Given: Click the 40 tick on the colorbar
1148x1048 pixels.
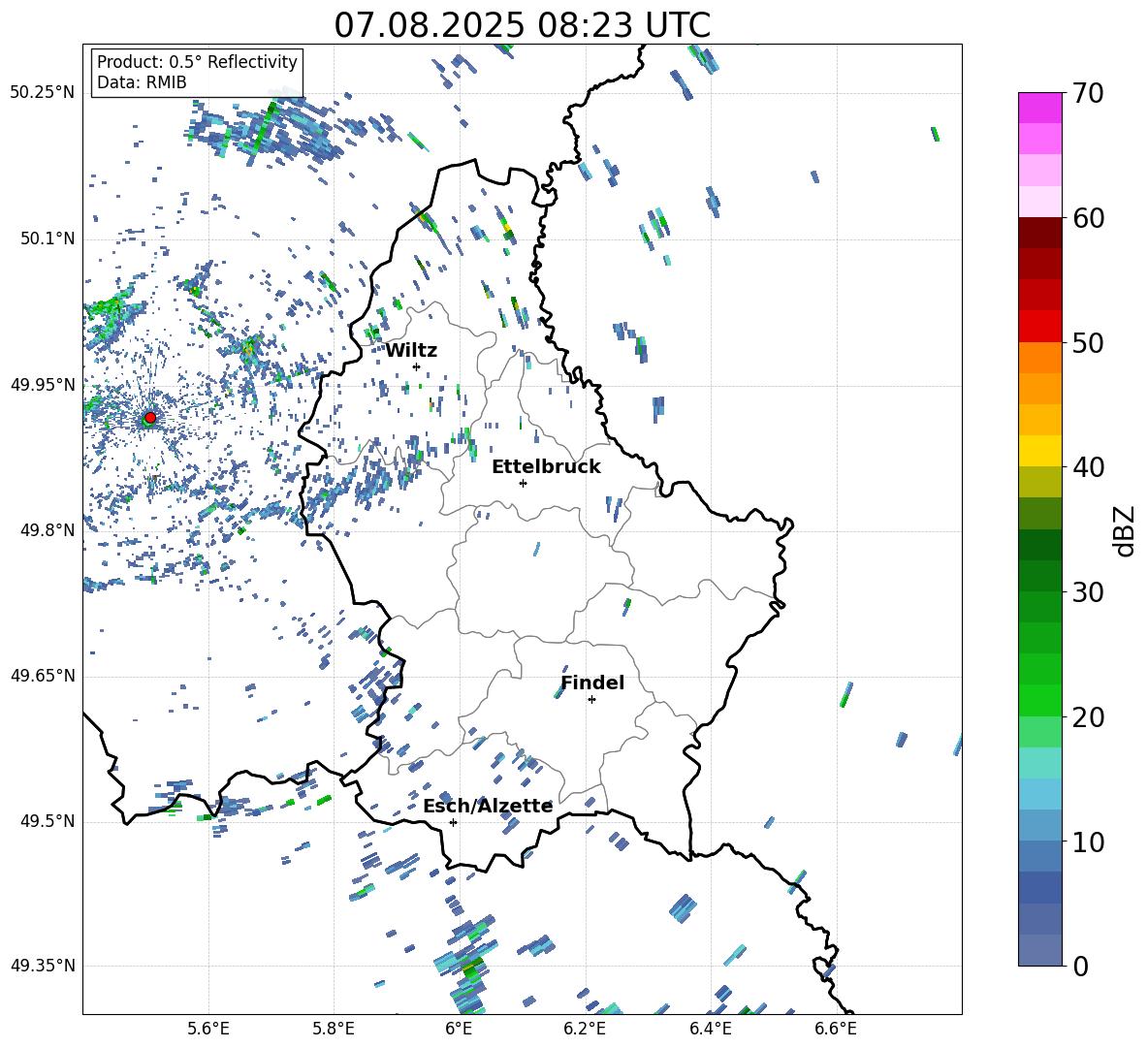Looking at the screenshot, I should 1088,467.
